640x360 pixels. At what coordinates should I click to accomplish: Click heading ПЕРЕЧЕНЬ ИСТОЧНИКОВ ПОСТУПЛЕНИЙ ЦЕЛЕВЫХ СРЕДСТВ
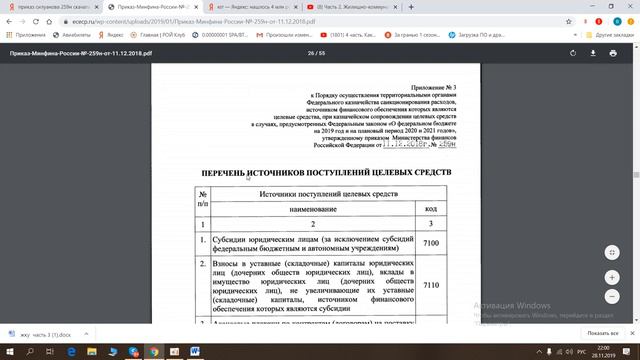(x=327, y=173)
